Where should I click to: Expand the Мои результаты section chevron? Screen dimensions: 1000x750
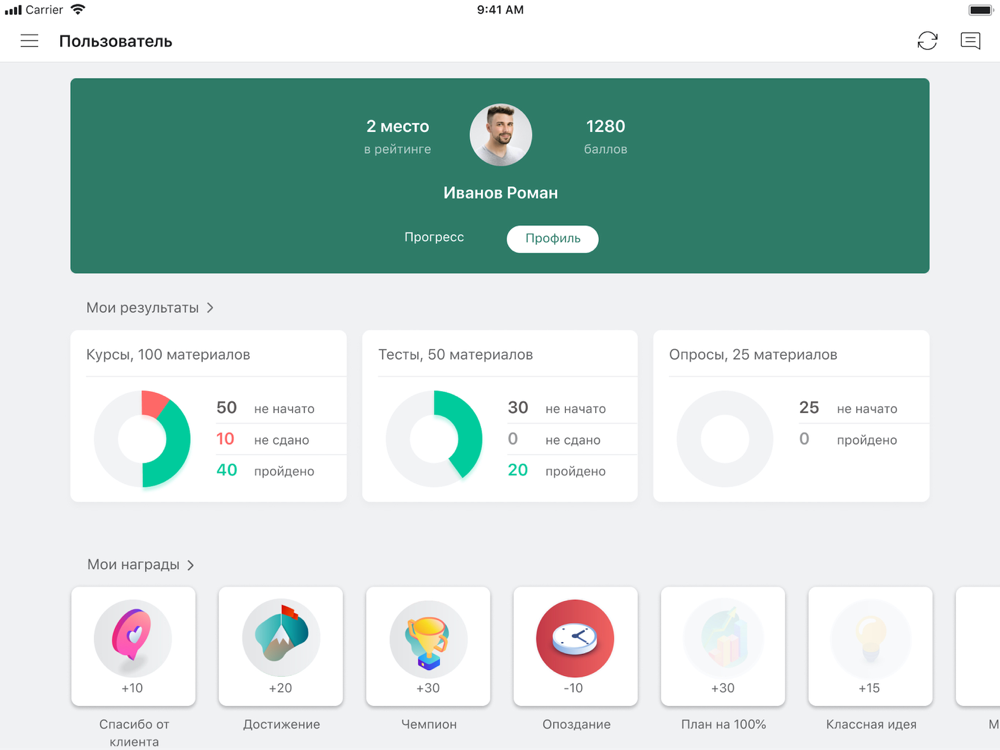tap(210, 308)
